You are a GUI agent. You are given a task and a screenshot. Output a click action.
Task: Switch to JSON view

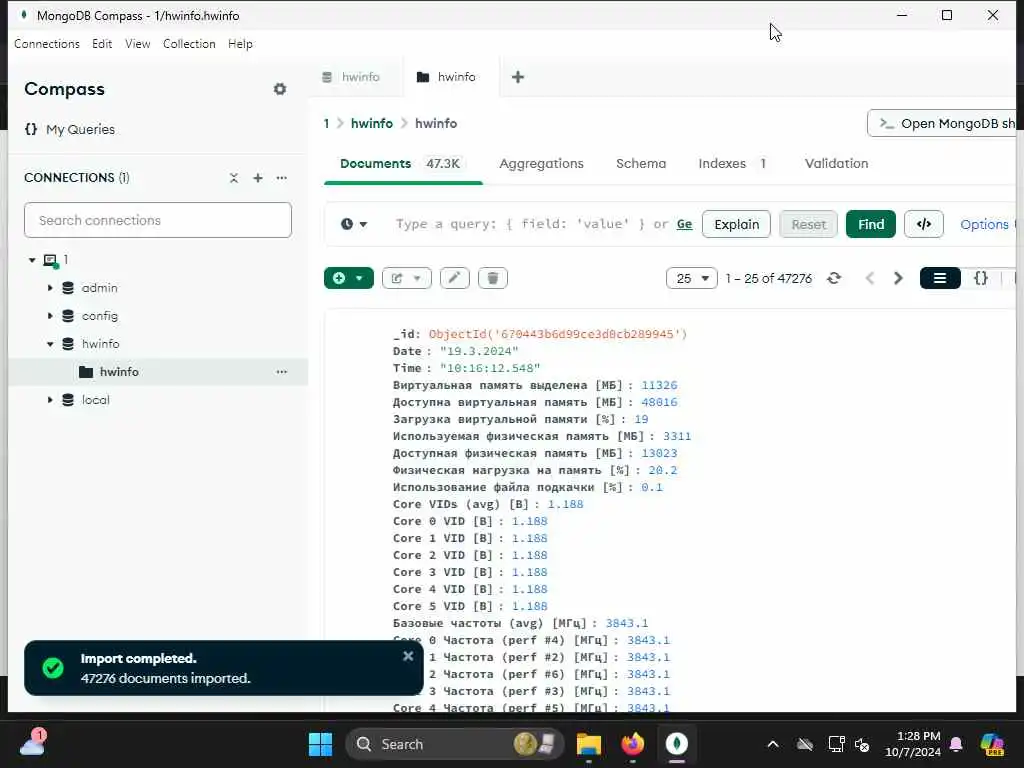point(981,278)
